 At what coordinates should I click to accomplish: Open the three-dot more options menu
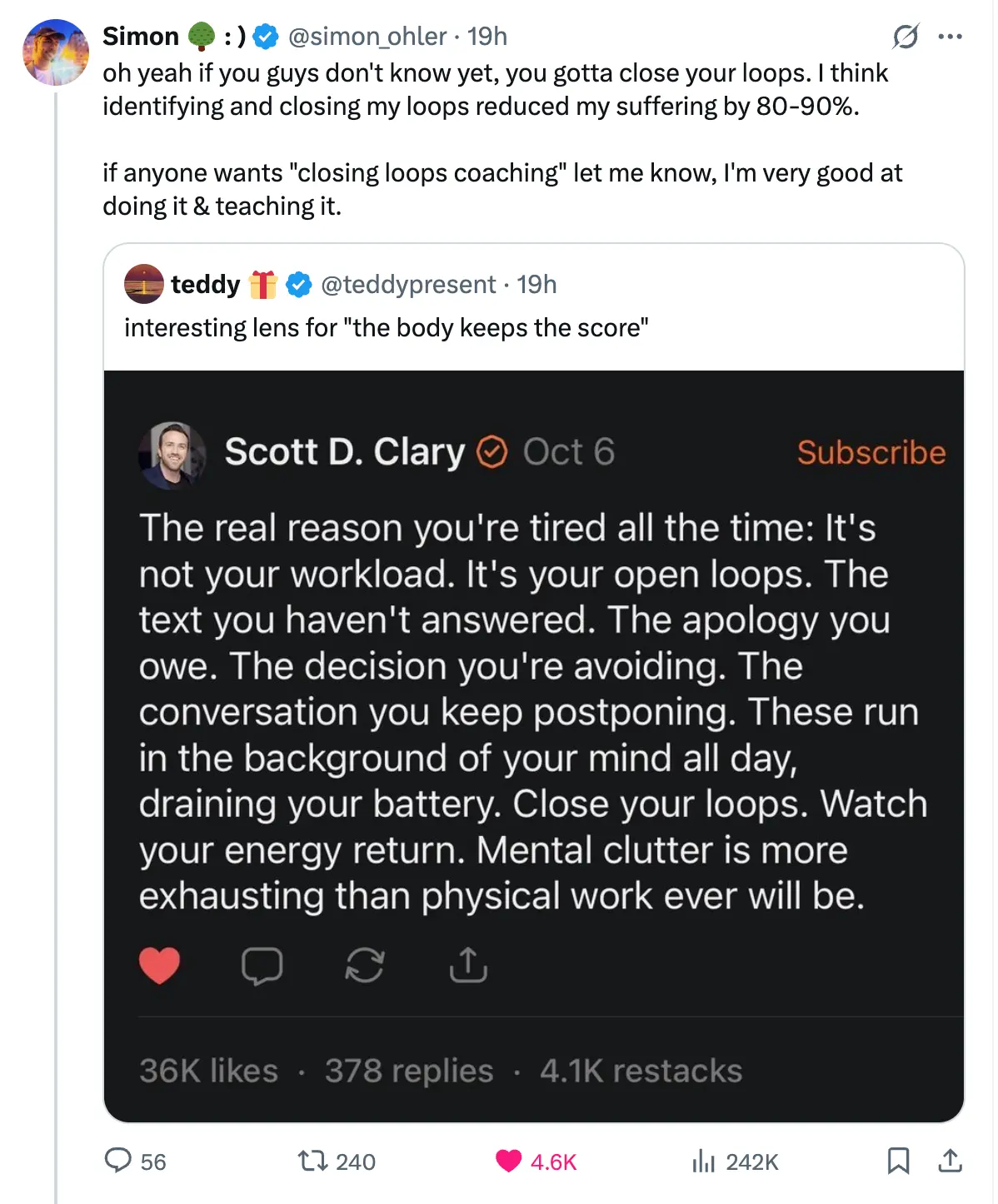950,37
